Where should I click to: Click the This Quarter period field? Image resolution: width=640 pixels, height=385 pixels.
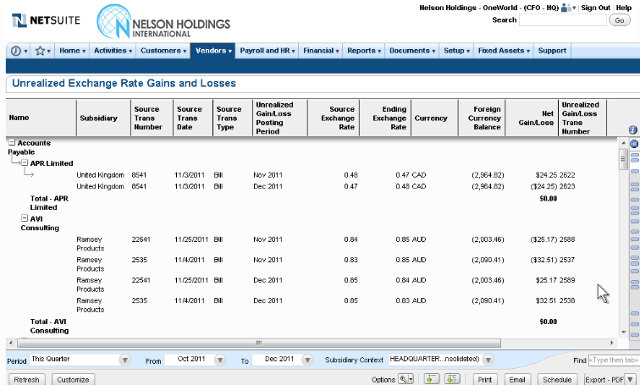(75, 359)
